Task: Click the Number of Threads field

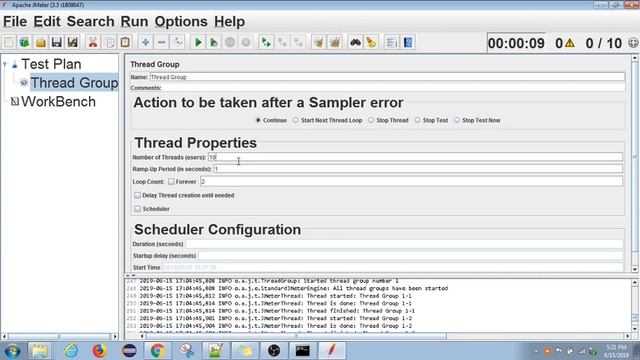Action: (x=415, y=157)
